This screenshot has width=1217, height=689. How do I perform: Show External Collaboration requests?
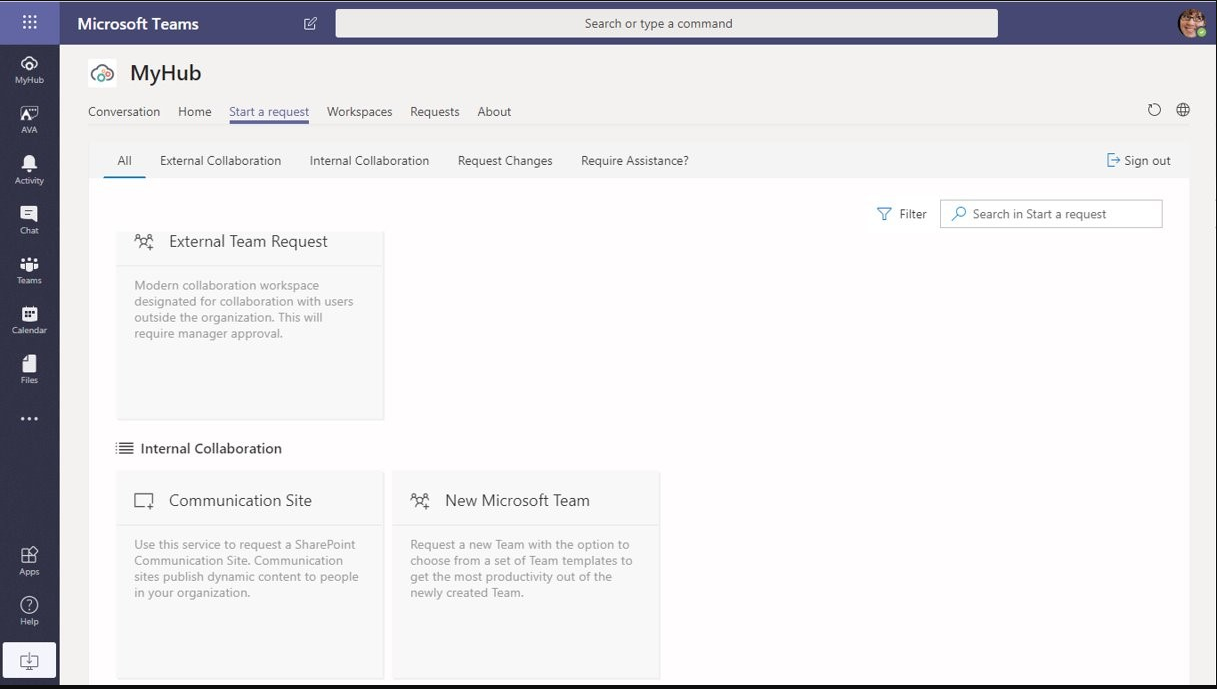click(x=220, y=160)
